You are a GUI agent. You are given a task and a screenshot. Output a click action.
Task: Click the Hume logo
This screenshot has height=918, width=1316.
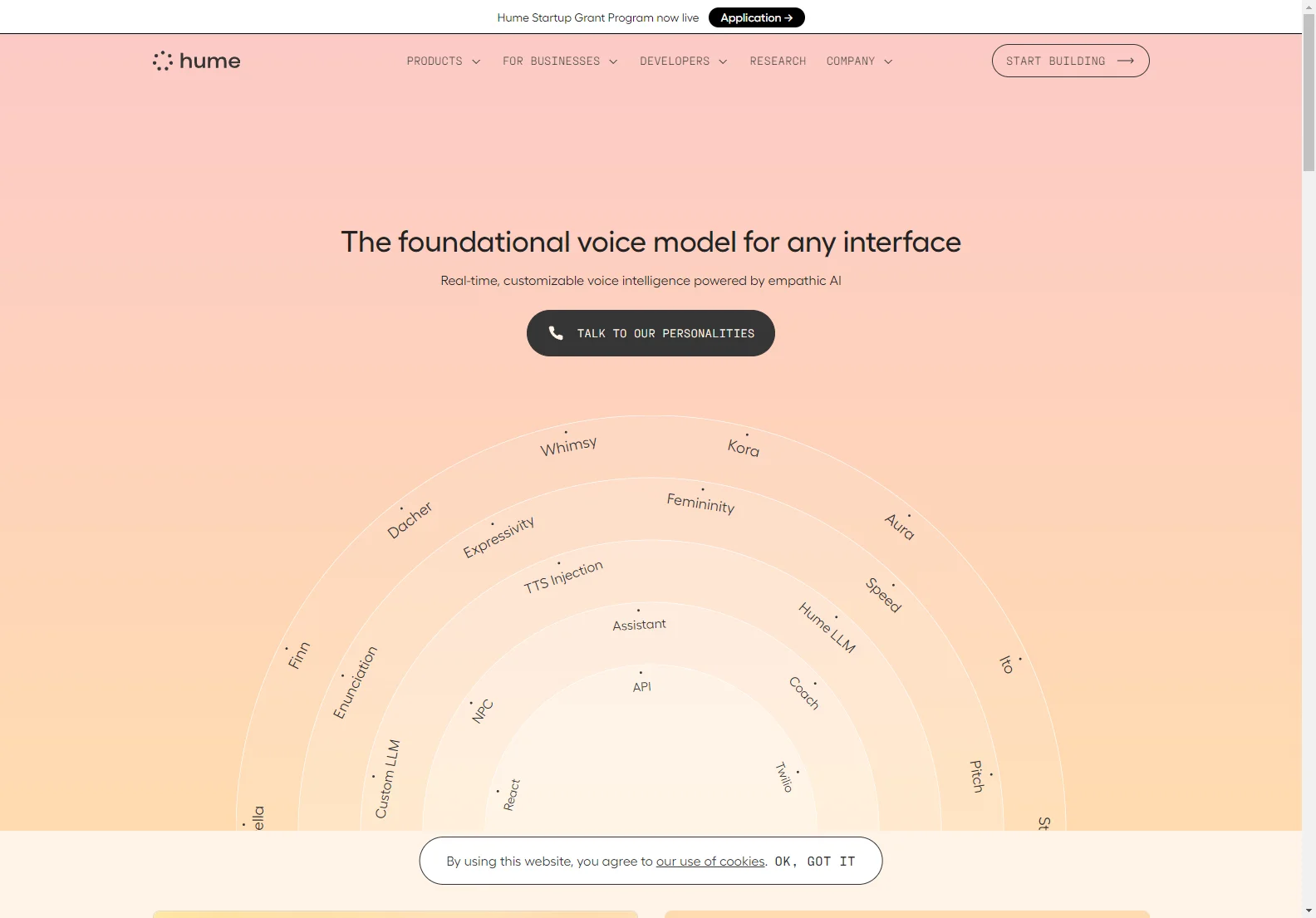pyautogui.click(x=196, y=61)
